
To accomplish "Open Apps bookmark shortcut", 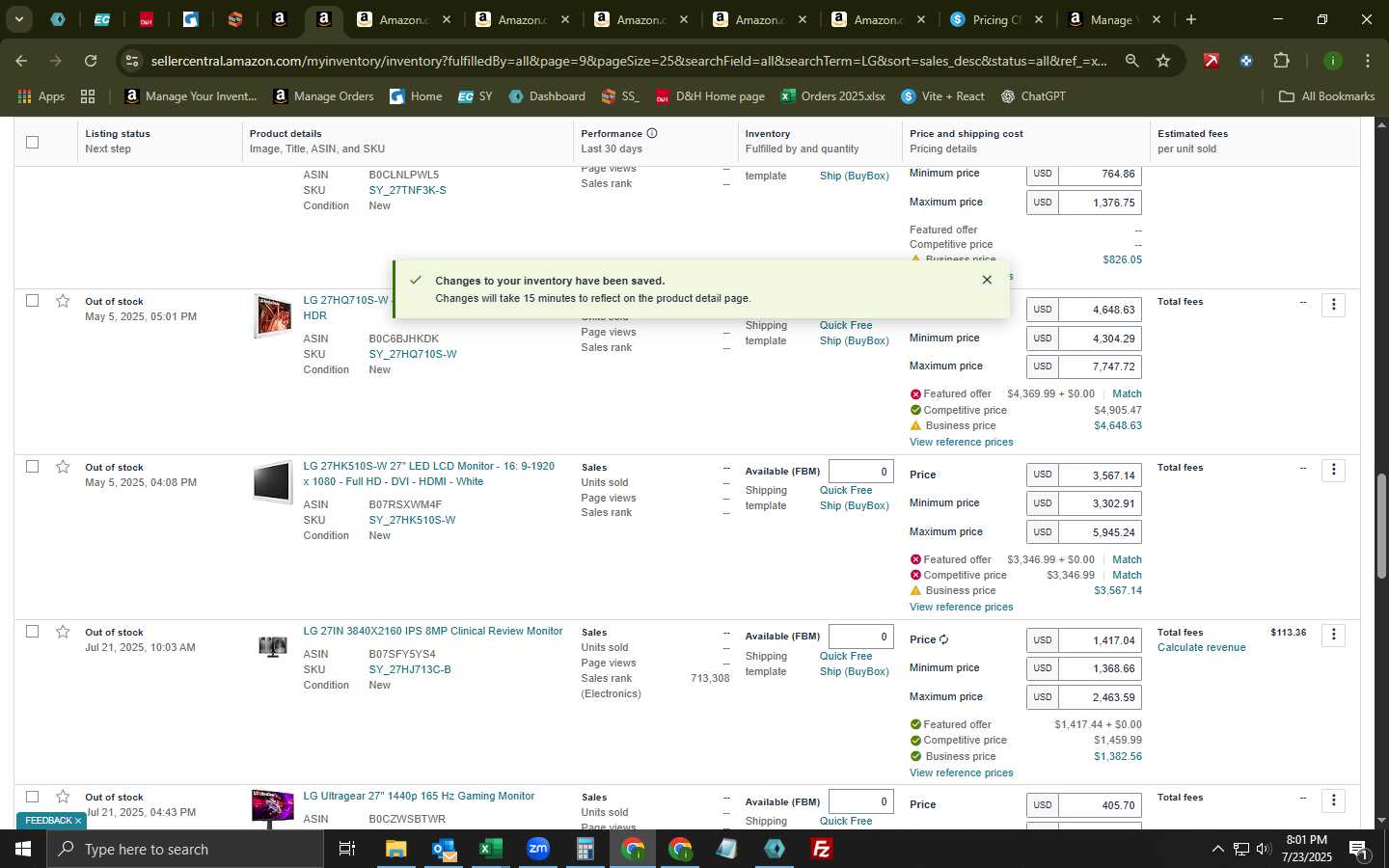I will point(41,96).
